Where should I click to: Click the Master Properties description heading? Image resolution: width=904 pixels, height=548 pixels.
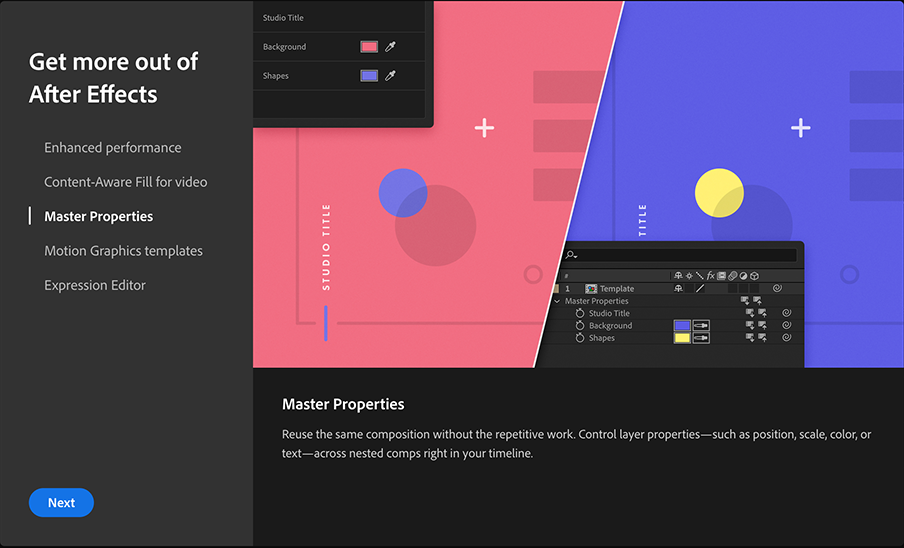point(343,405)
